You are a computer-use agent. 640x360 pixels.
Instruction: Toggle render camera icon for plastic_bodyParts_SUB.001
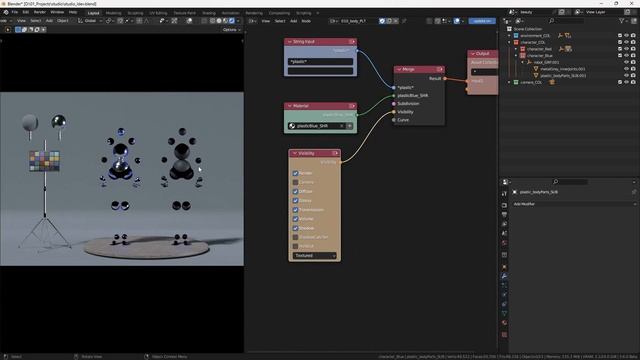click(633, 76)
